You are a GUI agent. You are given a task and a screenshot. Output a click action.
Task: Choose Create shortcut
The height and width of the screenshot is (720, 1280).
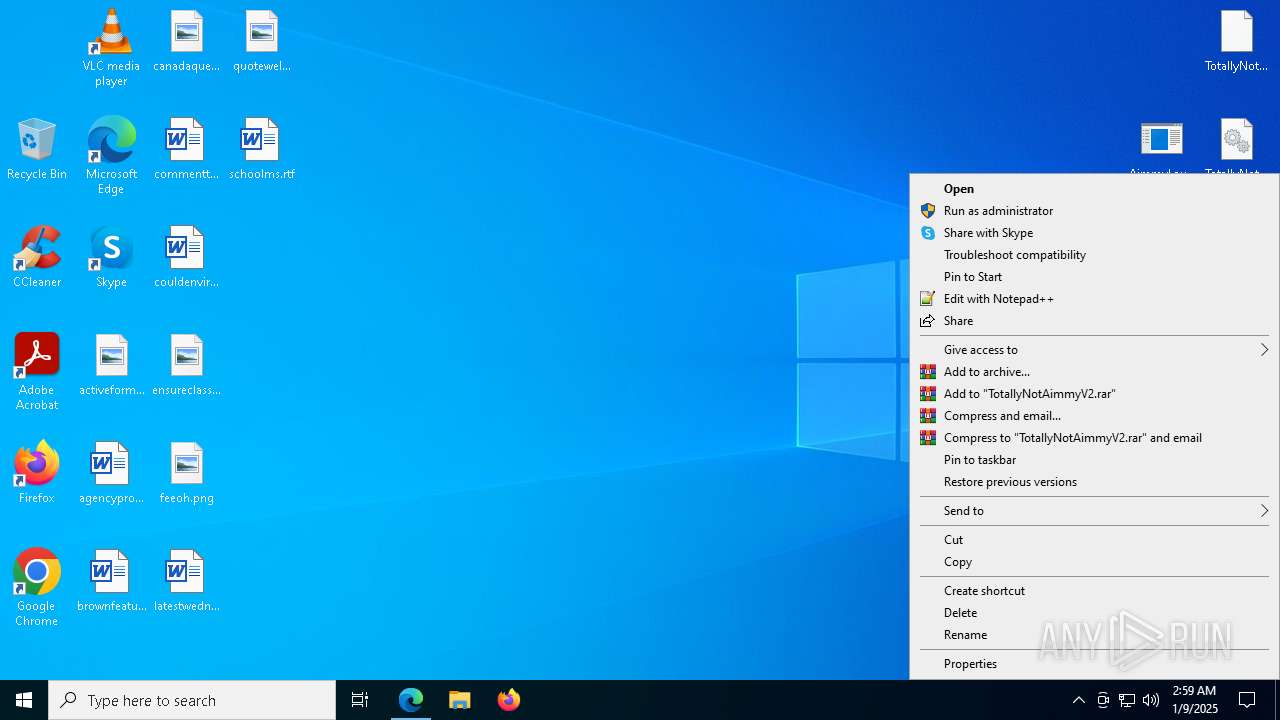tap(1094, 591)
